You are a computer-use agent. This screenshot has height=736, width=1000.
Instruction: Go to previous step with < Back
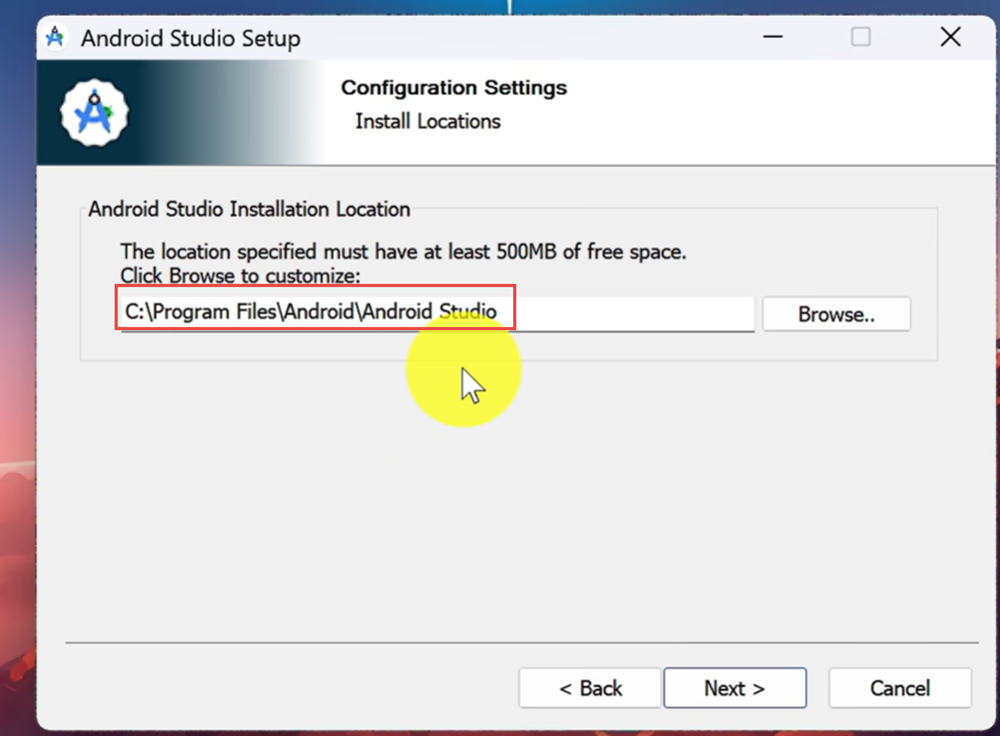(x=590, y=688)
